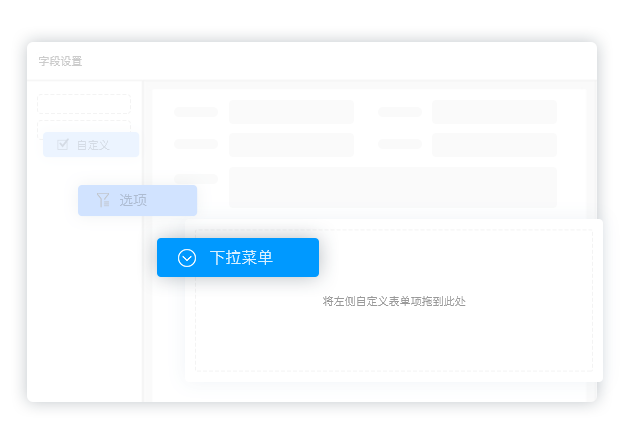Click the third row label placeholder above 选项
This screenshot has height=444, width=630.
click(196, 179)
